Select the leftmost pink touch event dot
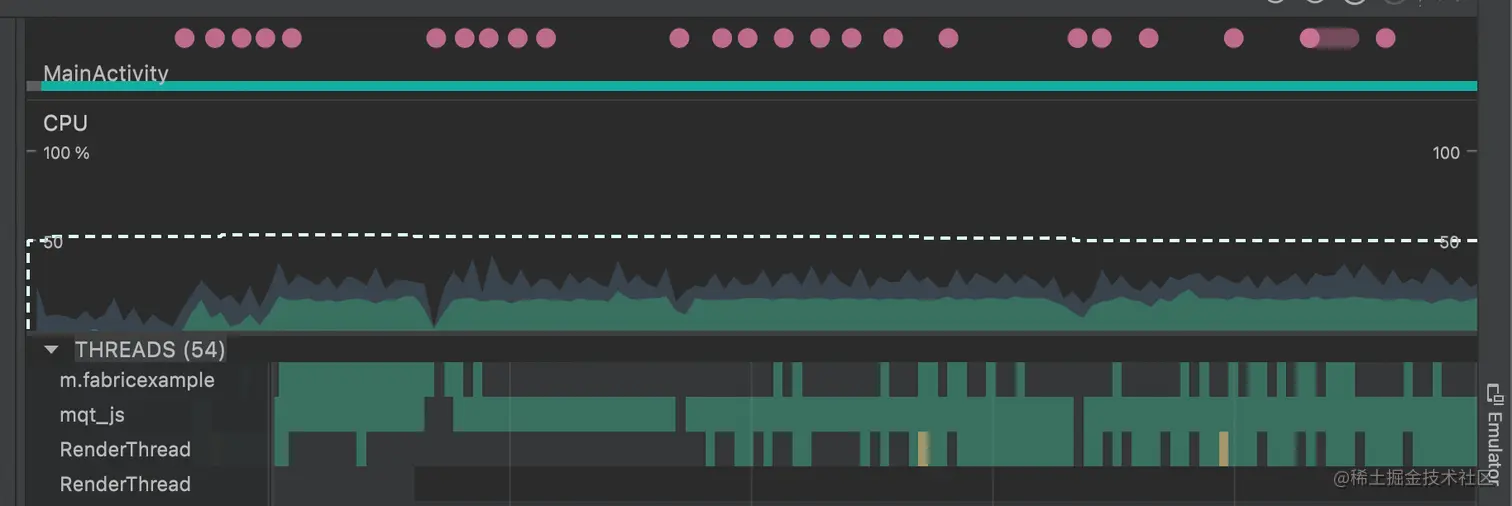 (184, 38)
